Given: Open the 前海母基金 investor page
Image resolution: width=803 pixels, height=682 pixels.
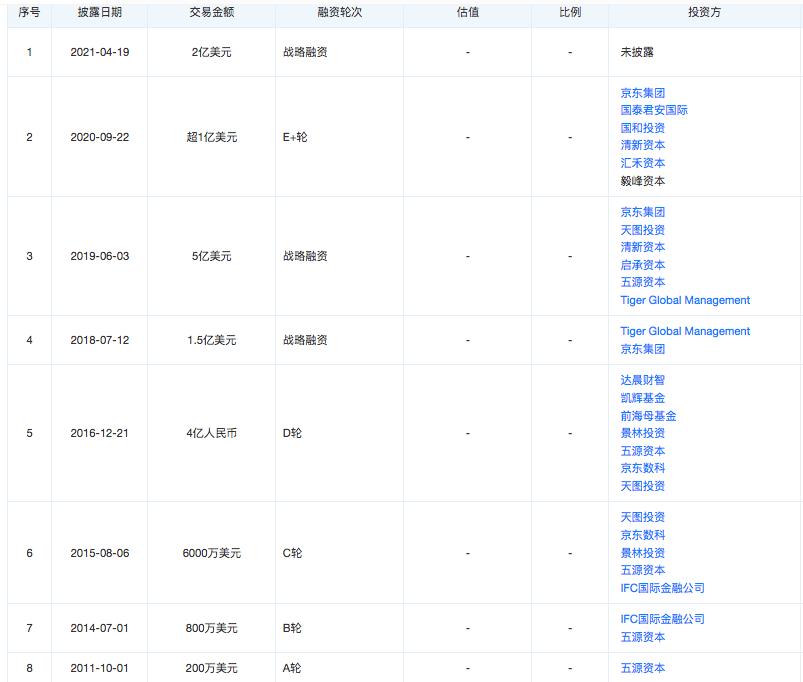Looking at the screenshot, I should (x=648, y=417).
